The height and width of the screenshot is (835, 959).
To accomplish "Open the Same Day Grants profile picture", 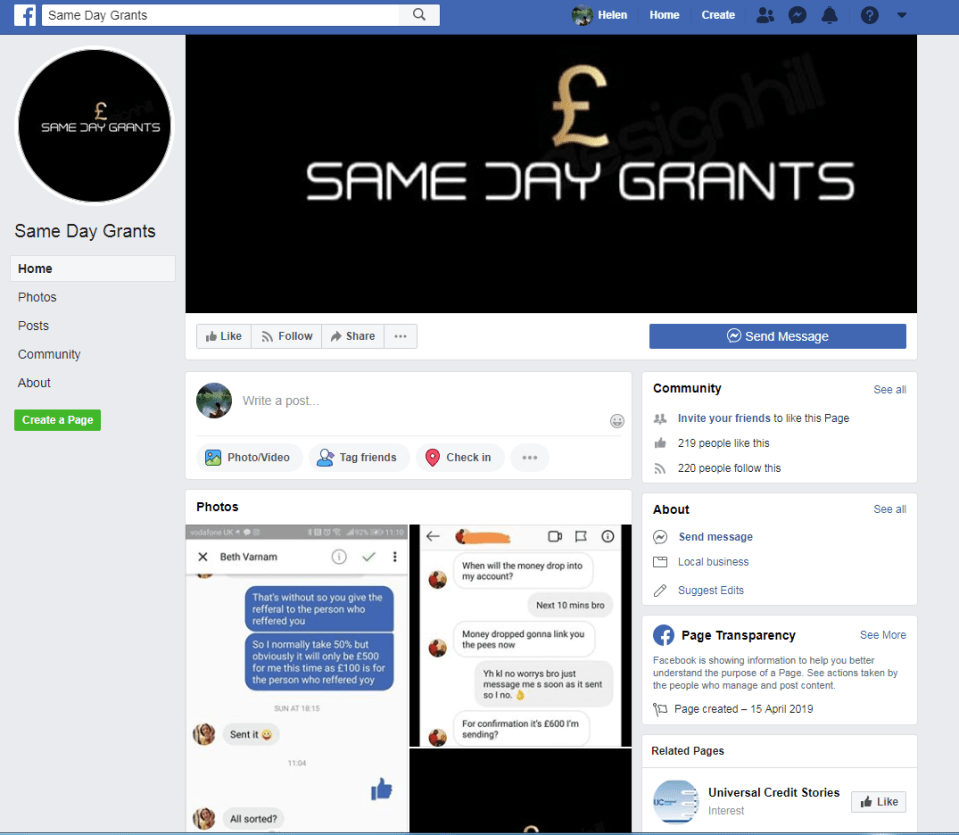I will 94,126.
